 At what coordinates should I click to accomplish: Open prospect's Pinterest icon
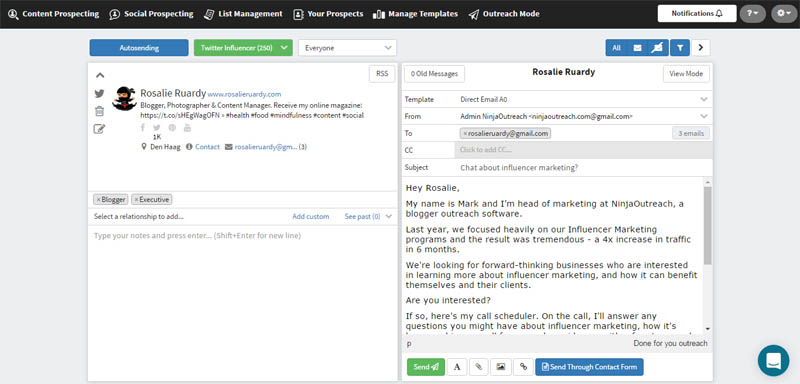point(172,127)
